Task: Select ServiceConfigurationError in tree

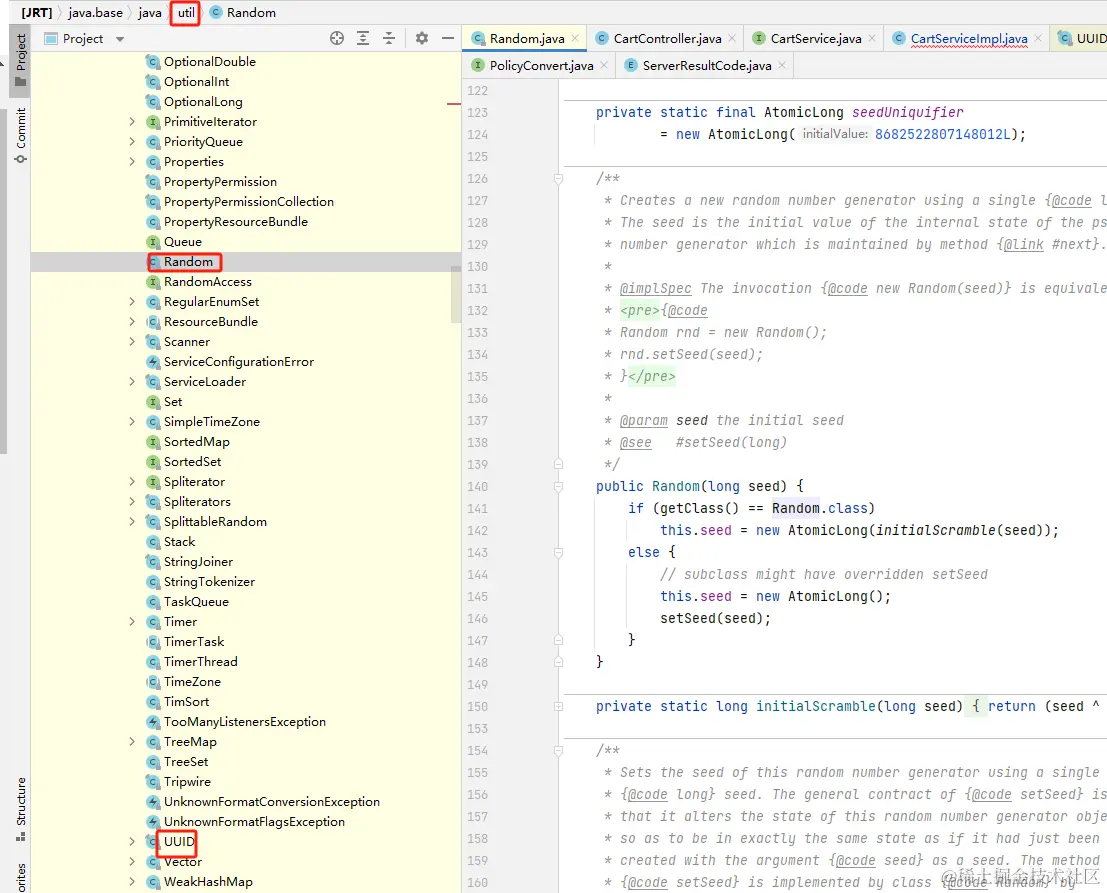Action: tap(239, 362)
